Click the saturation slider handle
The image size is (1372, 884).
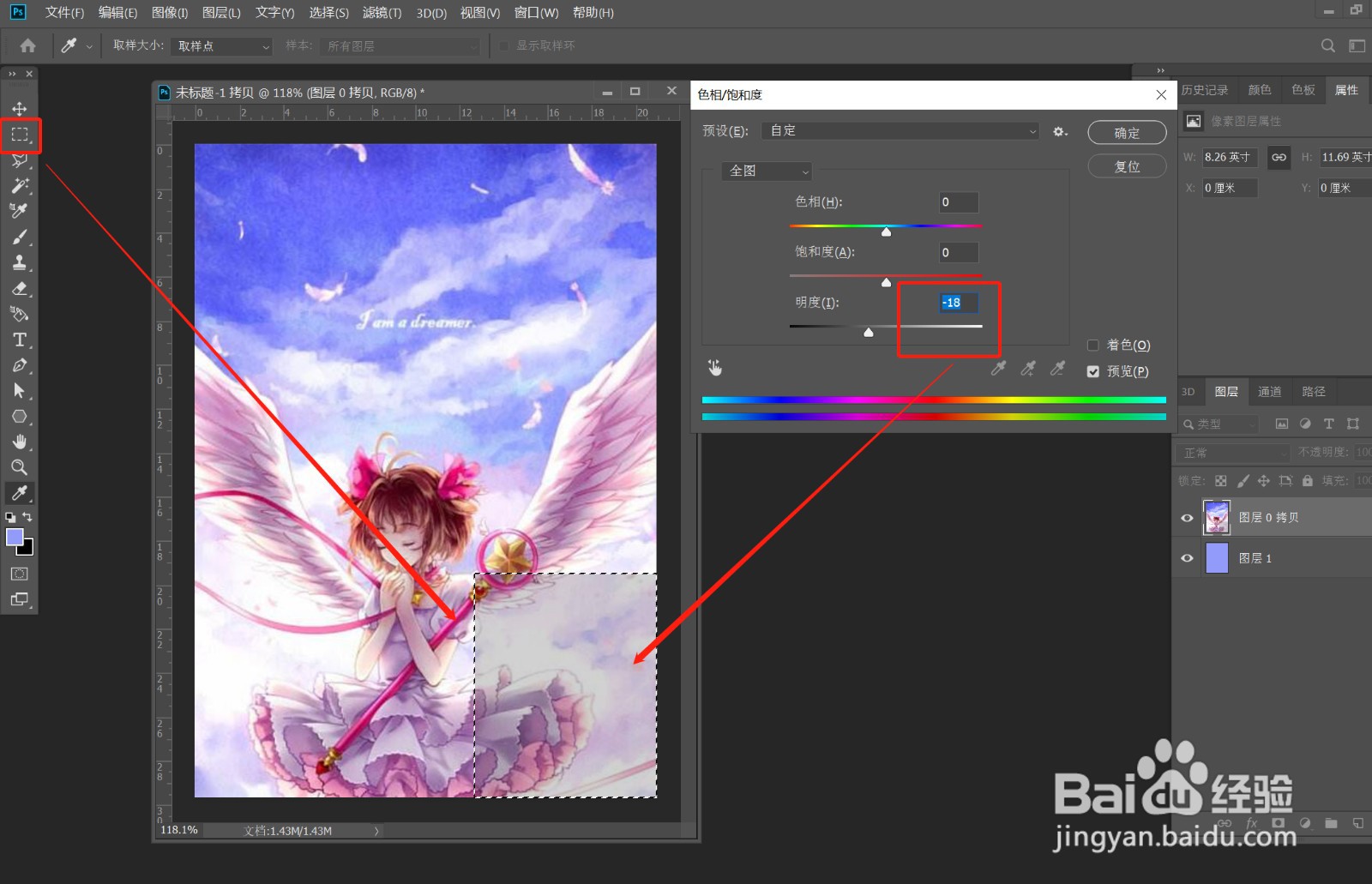coord(886,282)
